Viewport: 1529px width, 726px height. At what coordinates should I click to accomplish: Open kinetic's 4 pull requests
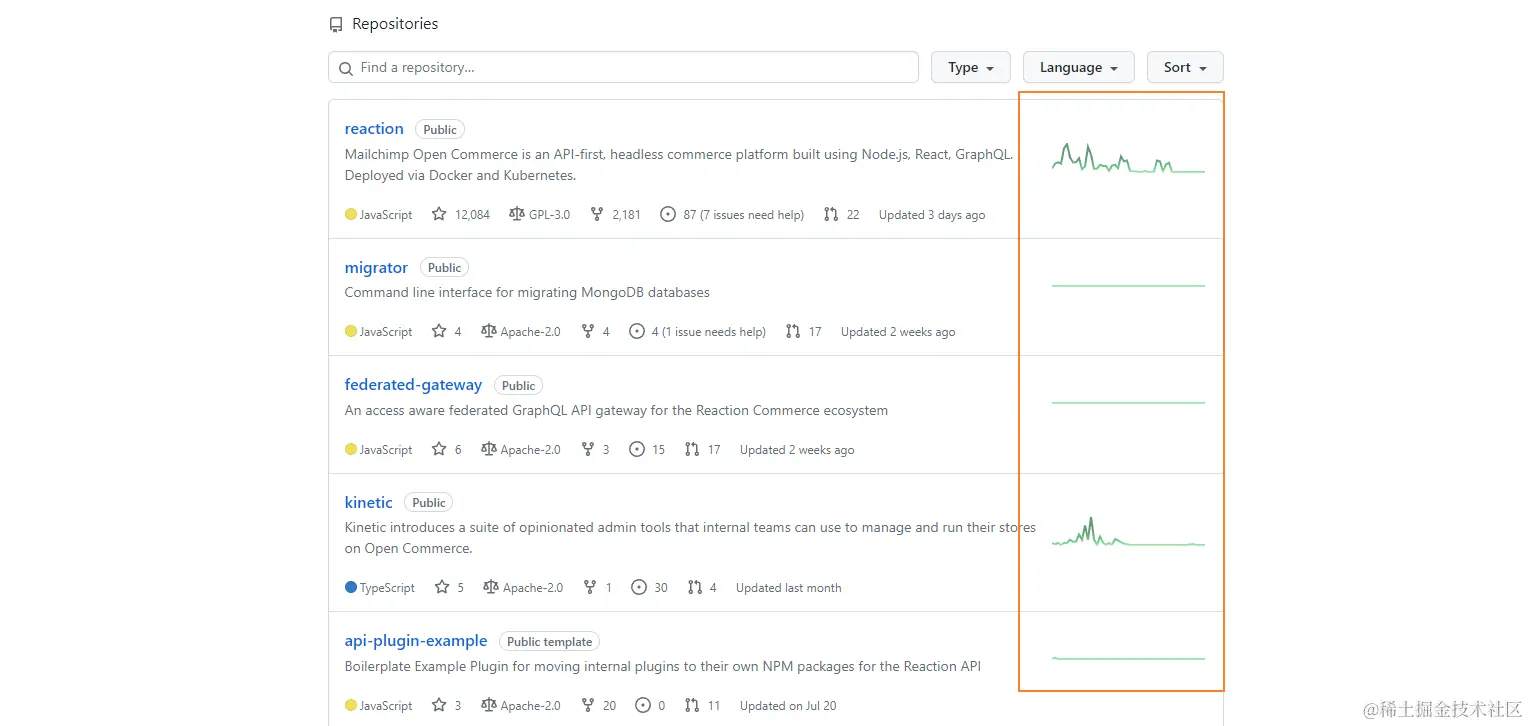coord(701,587)
